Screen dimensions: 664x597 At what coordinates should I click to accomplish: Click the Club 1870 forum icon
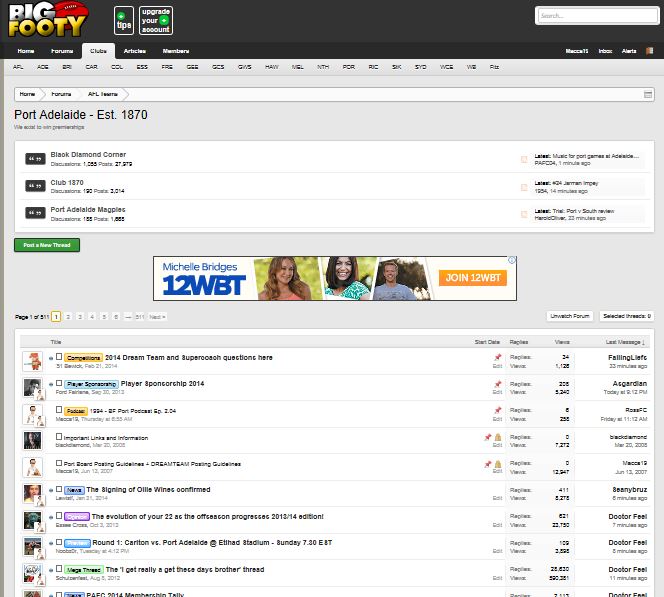(34, 186)
